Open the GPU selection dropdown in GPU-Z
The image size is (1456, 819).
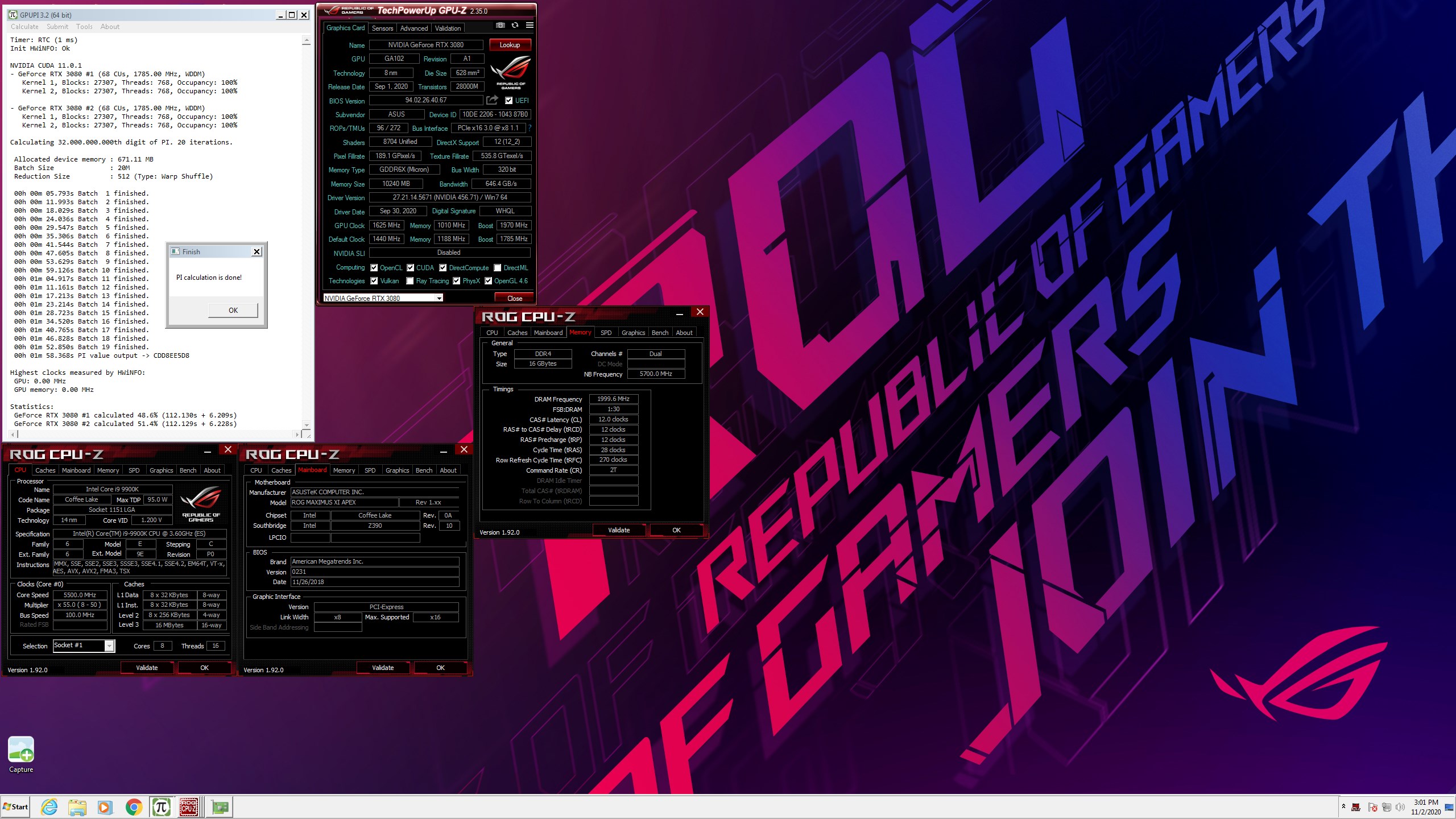[x=439, y=298]
